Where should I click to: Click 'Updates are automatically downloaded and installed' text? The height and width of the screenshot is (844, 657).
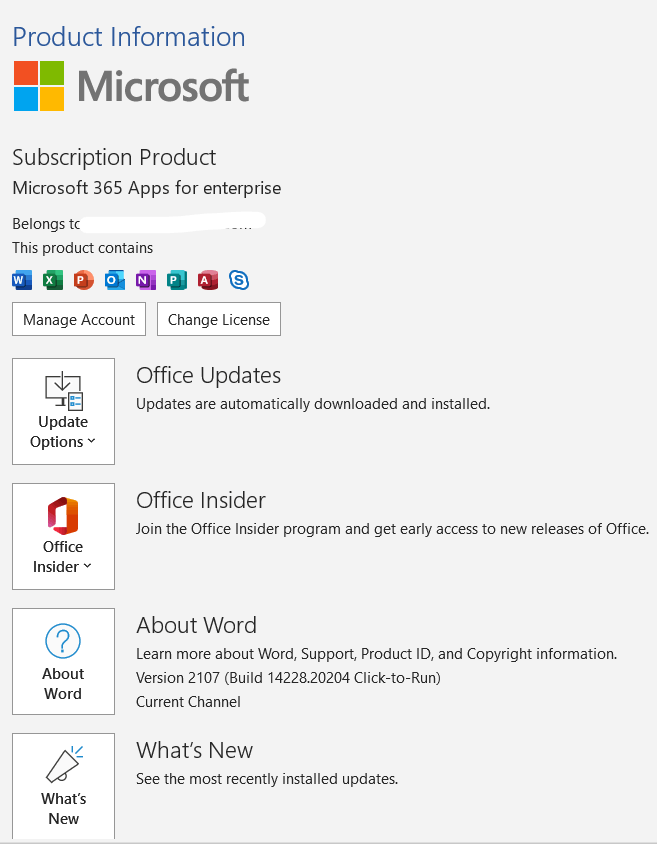313,404
